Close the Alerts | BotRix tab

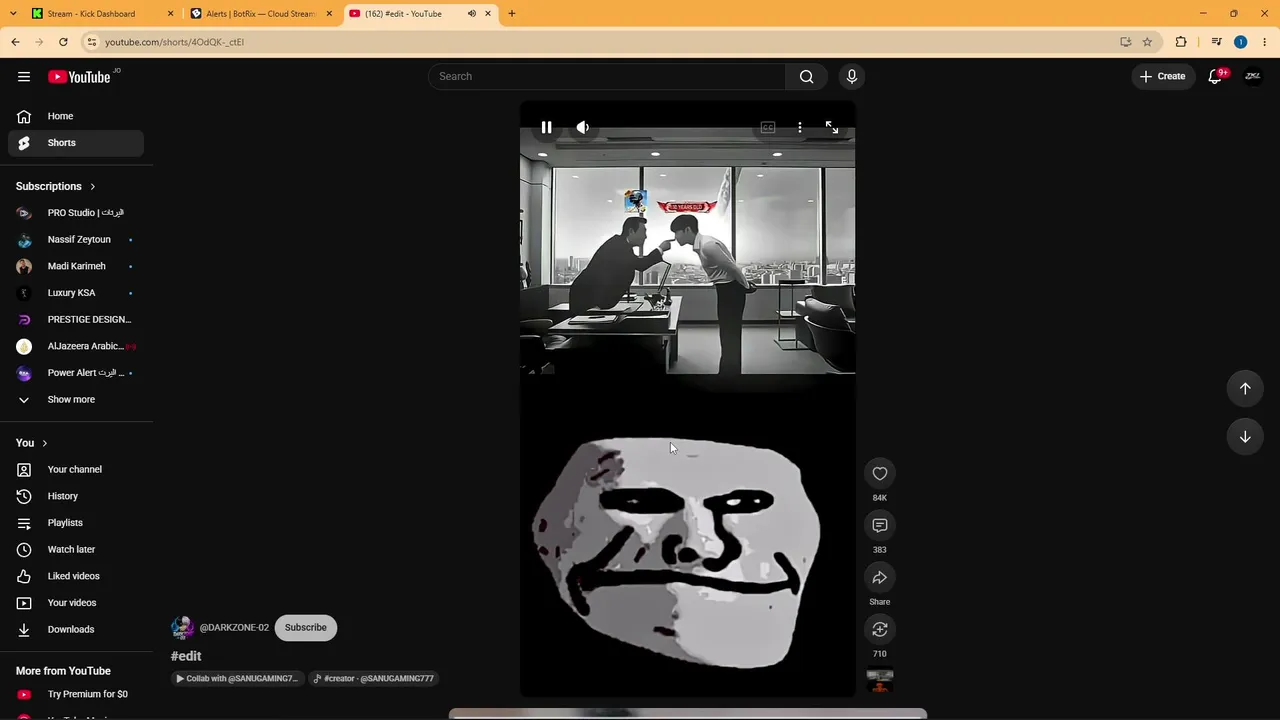pyautogui.click(x=329, y=14)
